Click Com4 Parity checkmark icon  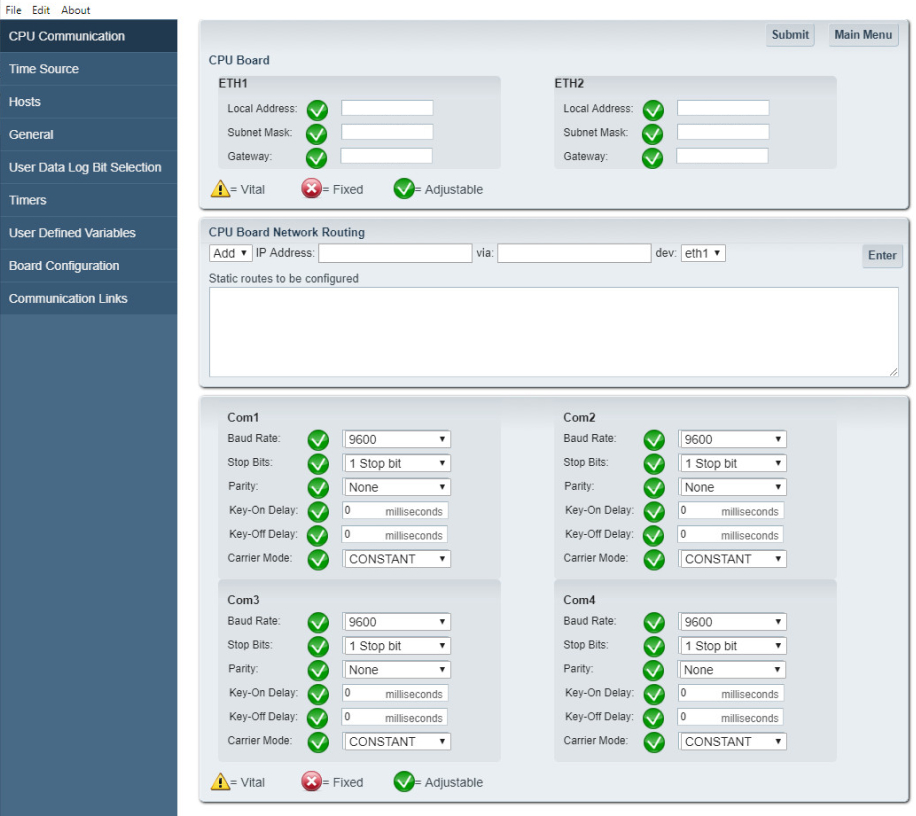[x=654, y=671]
